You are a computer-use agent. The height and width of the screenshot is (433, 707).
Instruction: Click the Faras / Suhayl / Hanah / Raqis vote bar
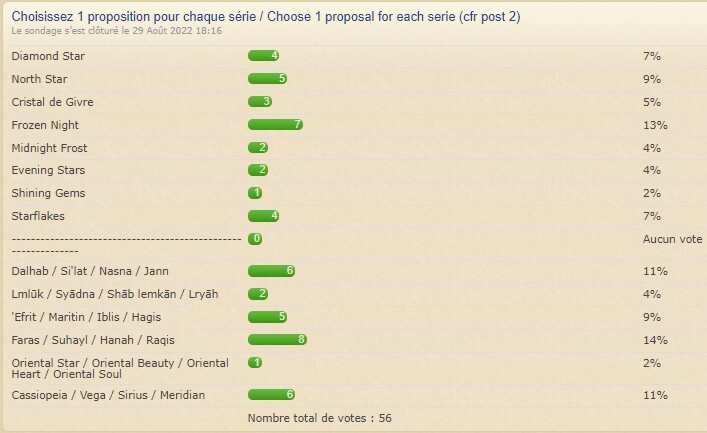[277, 340]
